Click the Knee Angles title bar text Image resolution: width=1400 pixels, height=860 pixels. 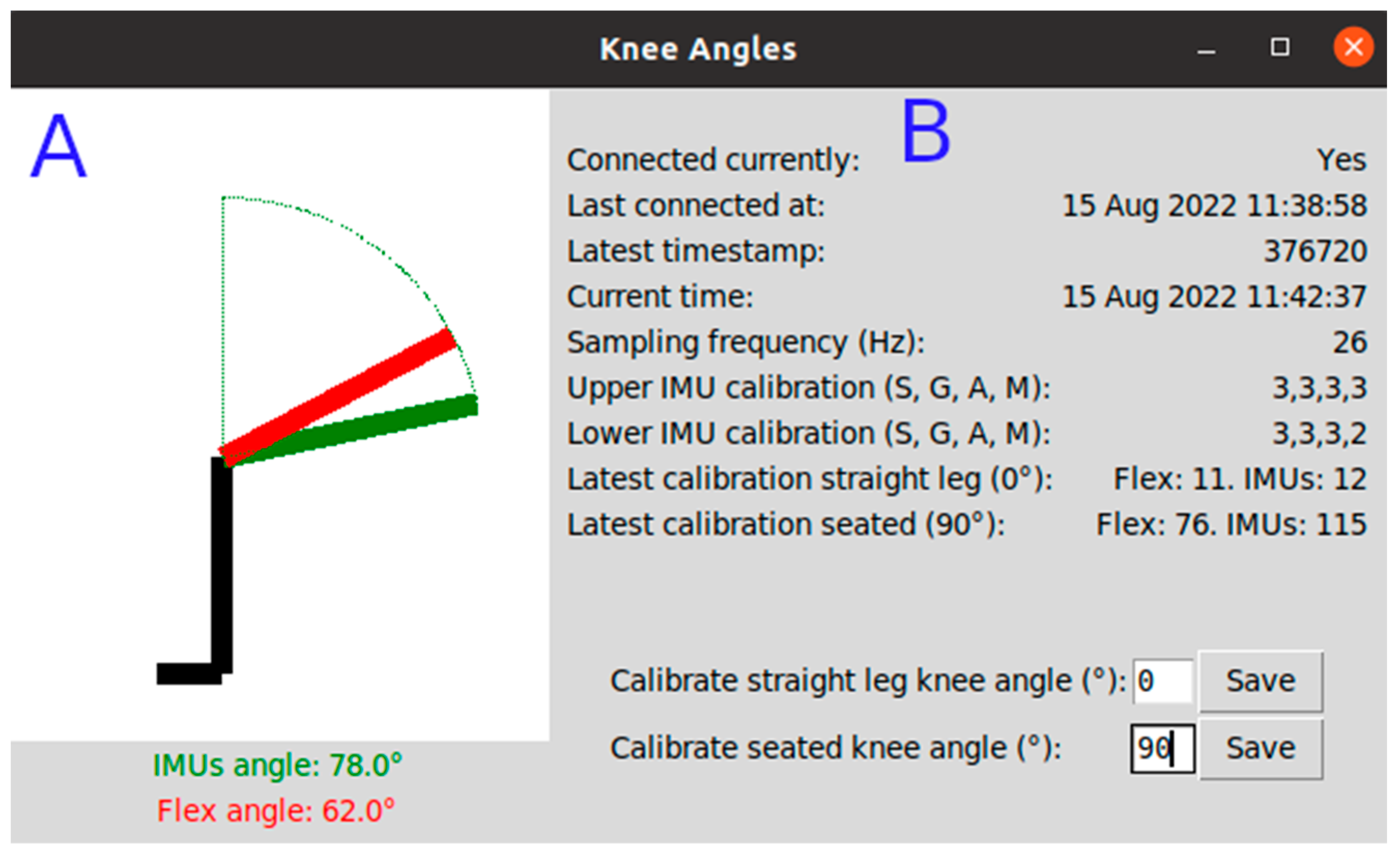698,49
